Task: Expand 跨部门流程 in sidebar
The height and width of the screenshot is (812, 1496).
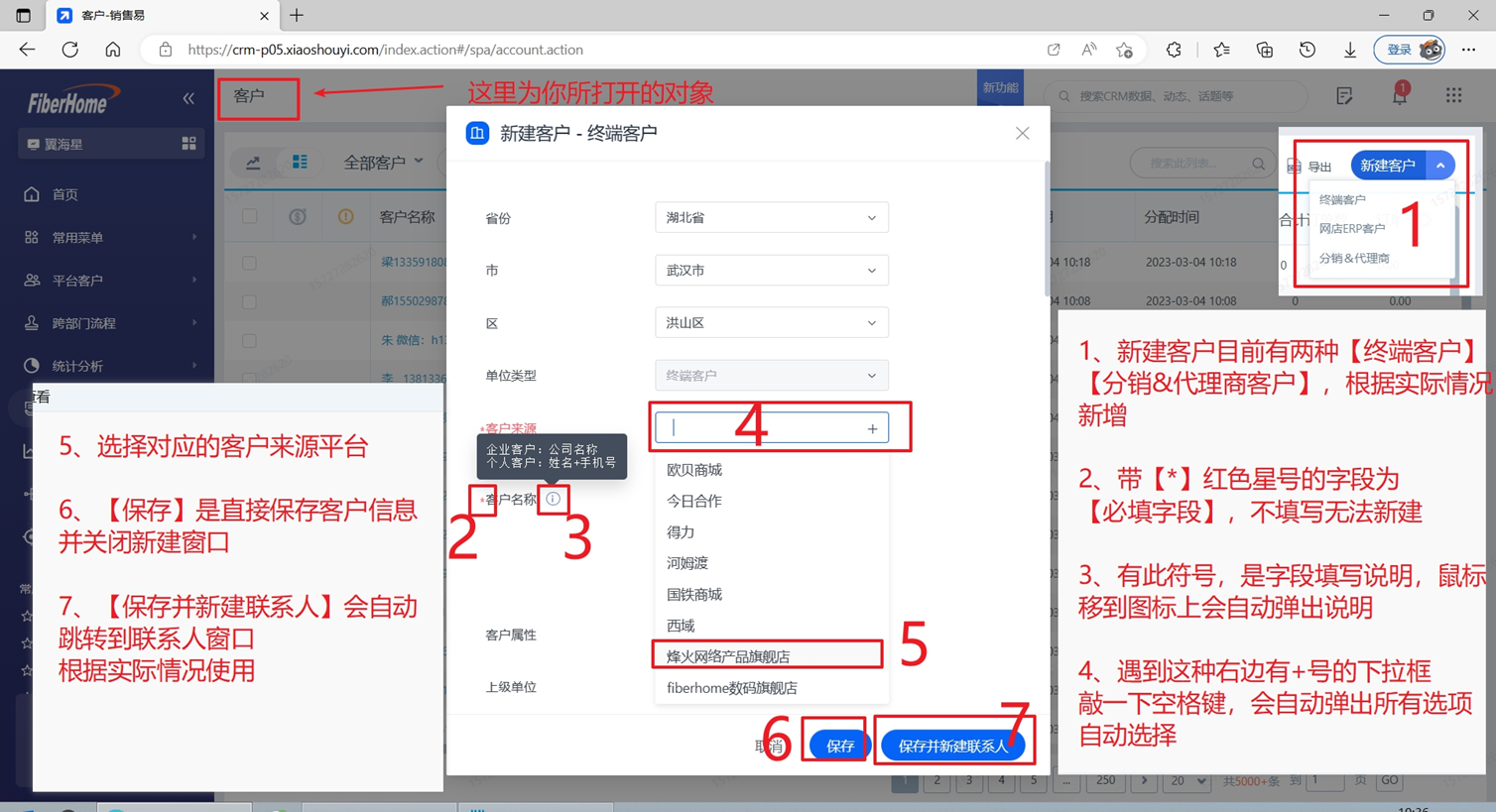Action: point(109,322)
